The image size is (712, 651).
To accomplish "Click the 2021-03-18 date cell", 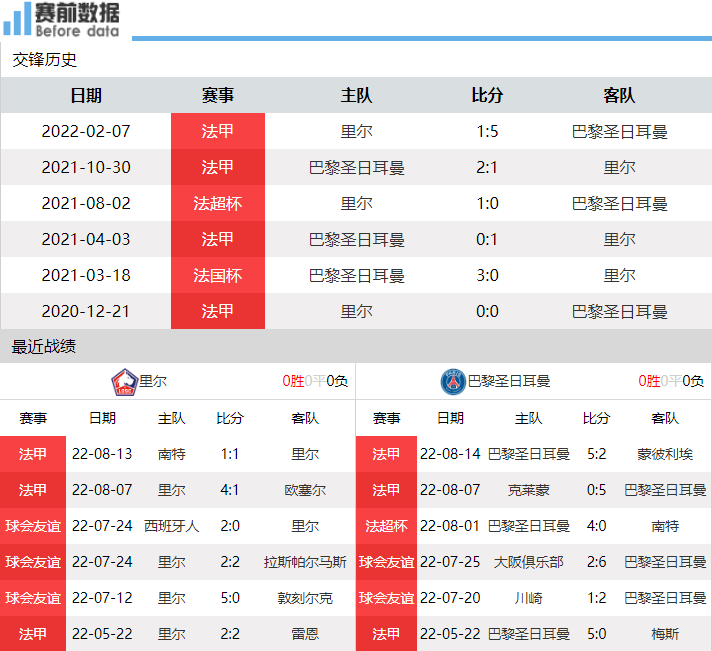I will (x=86, y=275).
